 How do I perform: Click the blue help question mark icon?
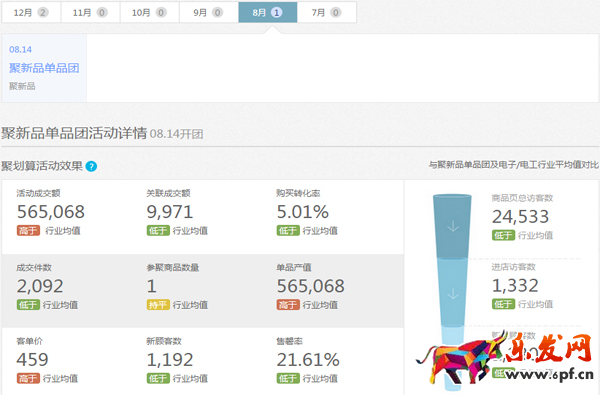(x=91, y=166)
